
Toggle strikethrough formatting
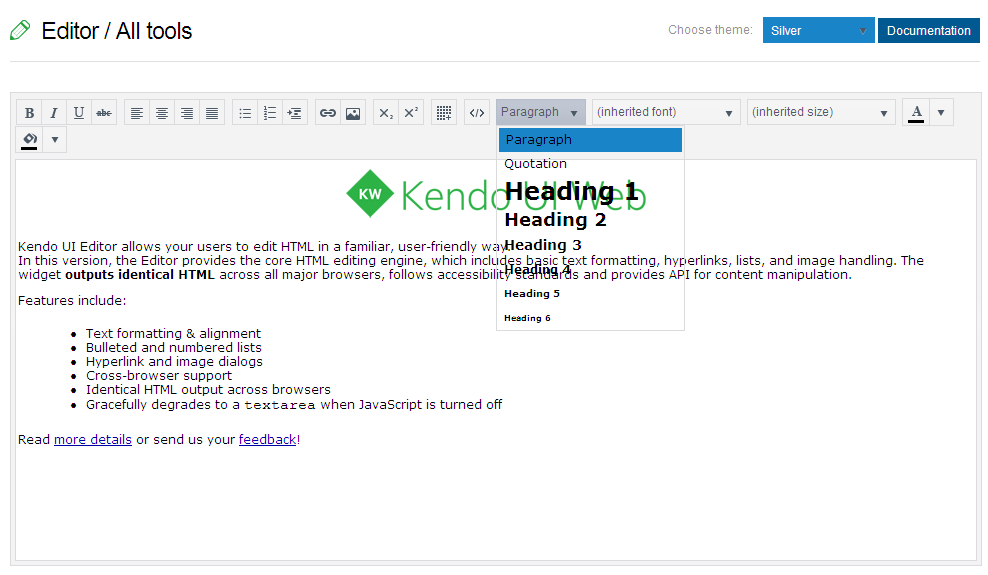tap(104, 113)
